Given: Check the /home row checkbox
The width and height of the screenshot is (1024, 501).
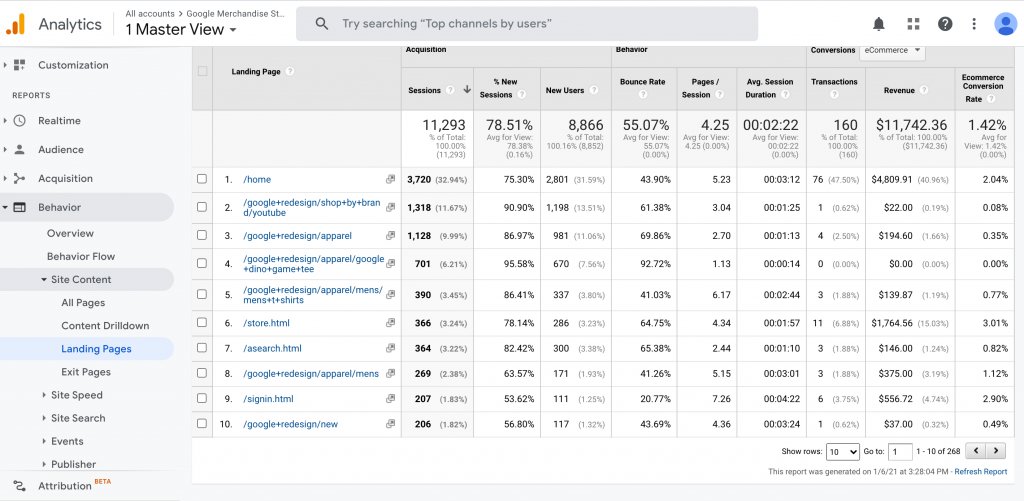Looking at the screenshot, I should click(202, 179).
